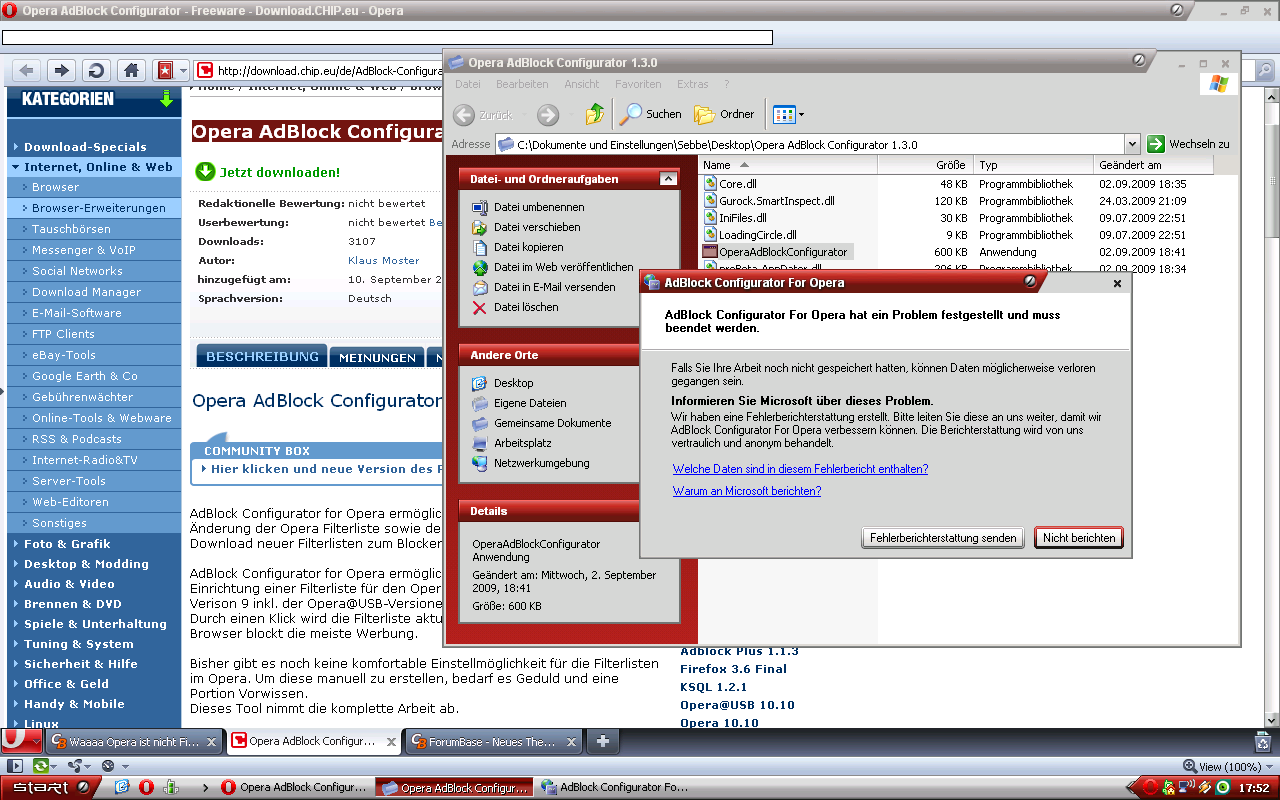Viewport: 1280px width, 800px height.
Task: Open the Ansicht menu in Explorer
Action: 582,85
